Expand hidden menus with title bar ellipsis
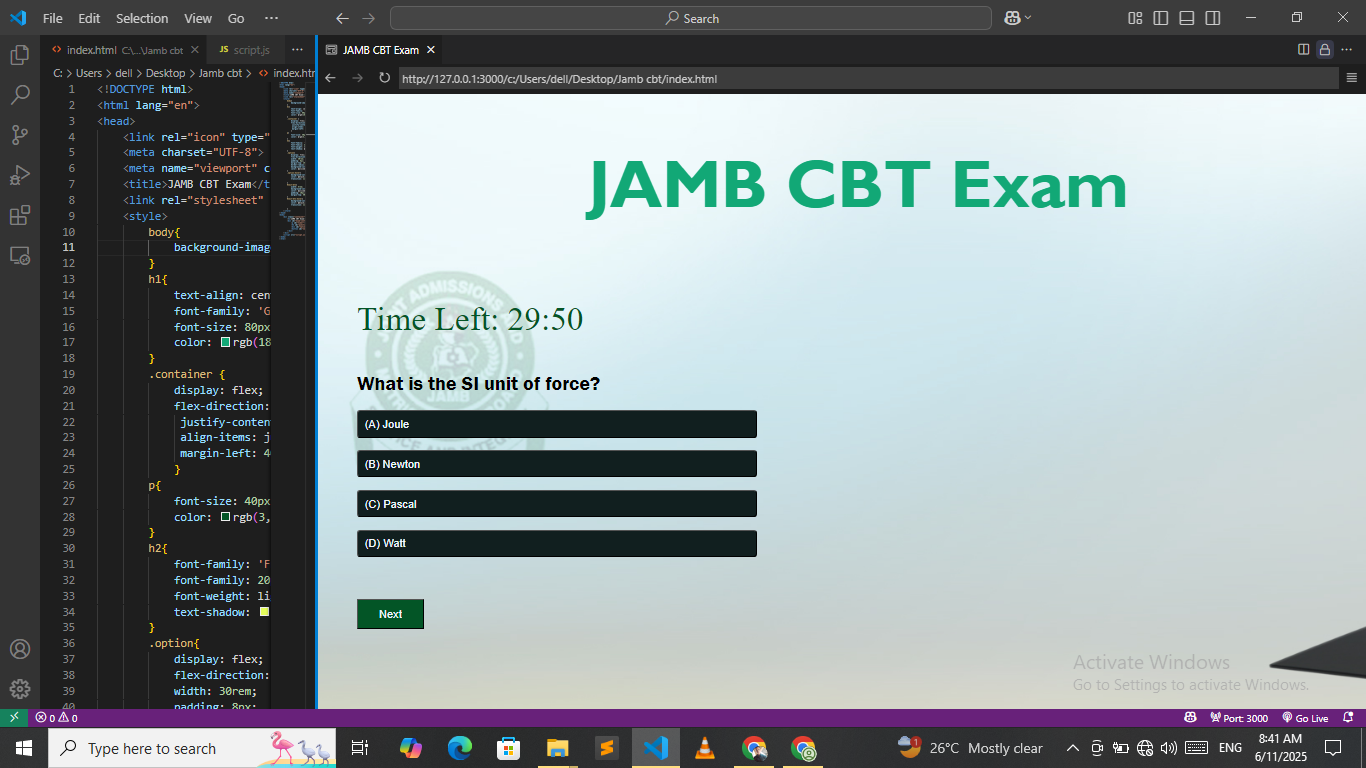 coord(272,18)
